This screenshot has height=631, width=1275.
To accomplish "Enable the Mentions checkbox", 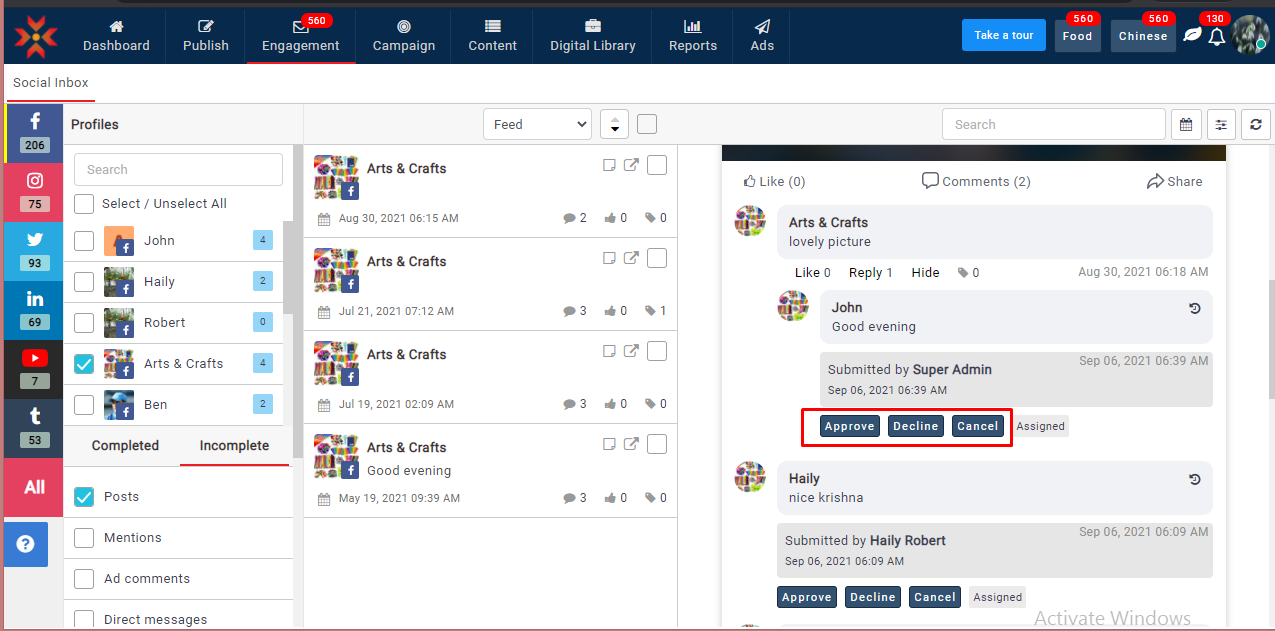I will point(85,538).
